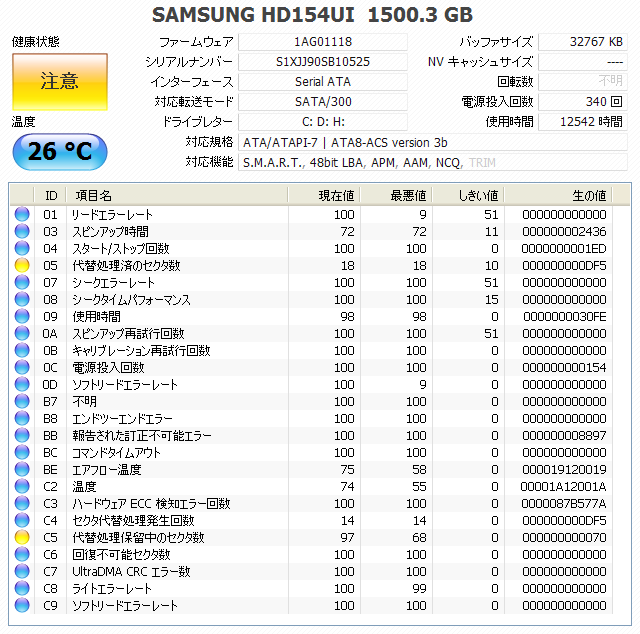Click blue status orb for ID C2 row

(x=22, y=487)
